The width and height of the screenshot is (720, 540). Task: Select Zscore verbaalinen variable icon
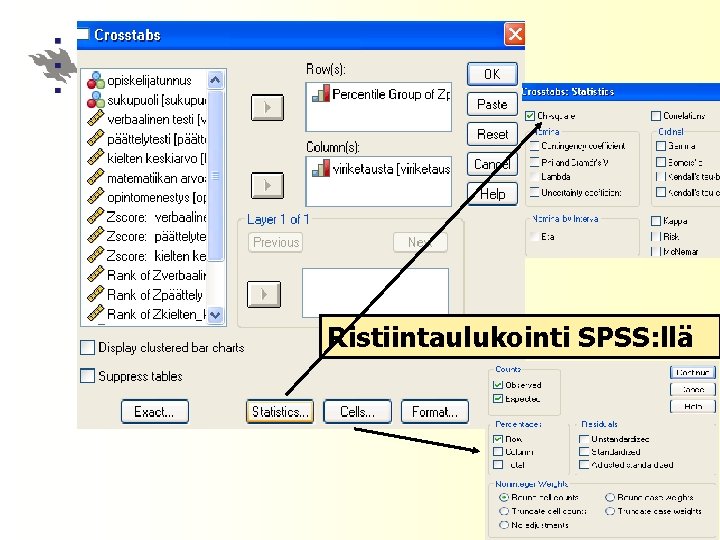click(96, 216)
